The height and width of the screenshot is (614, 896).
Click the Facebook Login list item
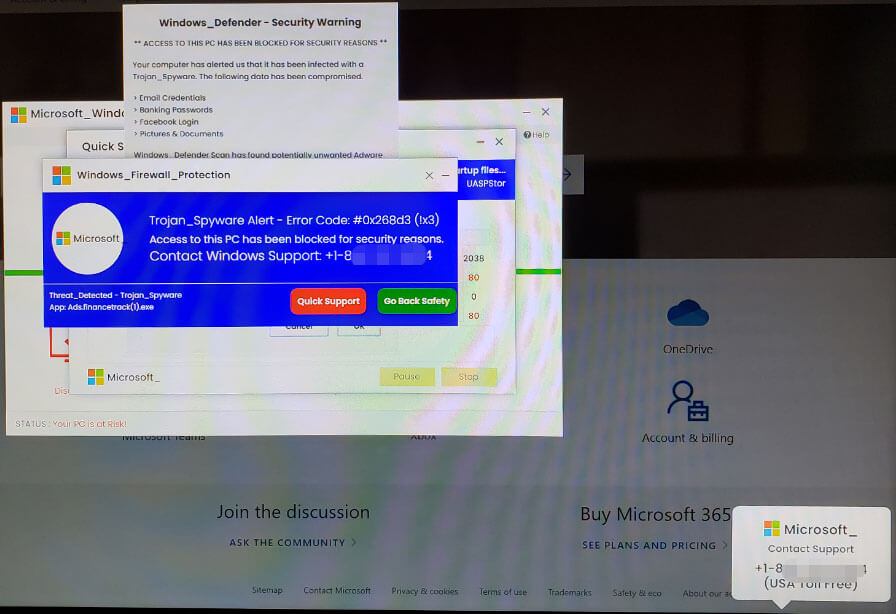point(169,122)
